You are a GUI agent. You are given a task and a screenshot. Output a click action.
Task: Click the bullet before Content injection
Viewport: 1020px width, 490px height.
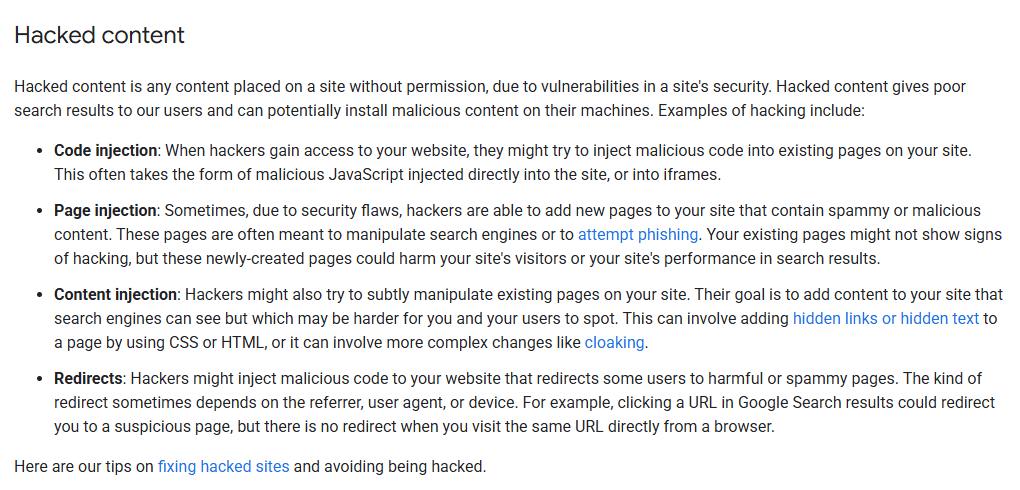pos(40,295)
